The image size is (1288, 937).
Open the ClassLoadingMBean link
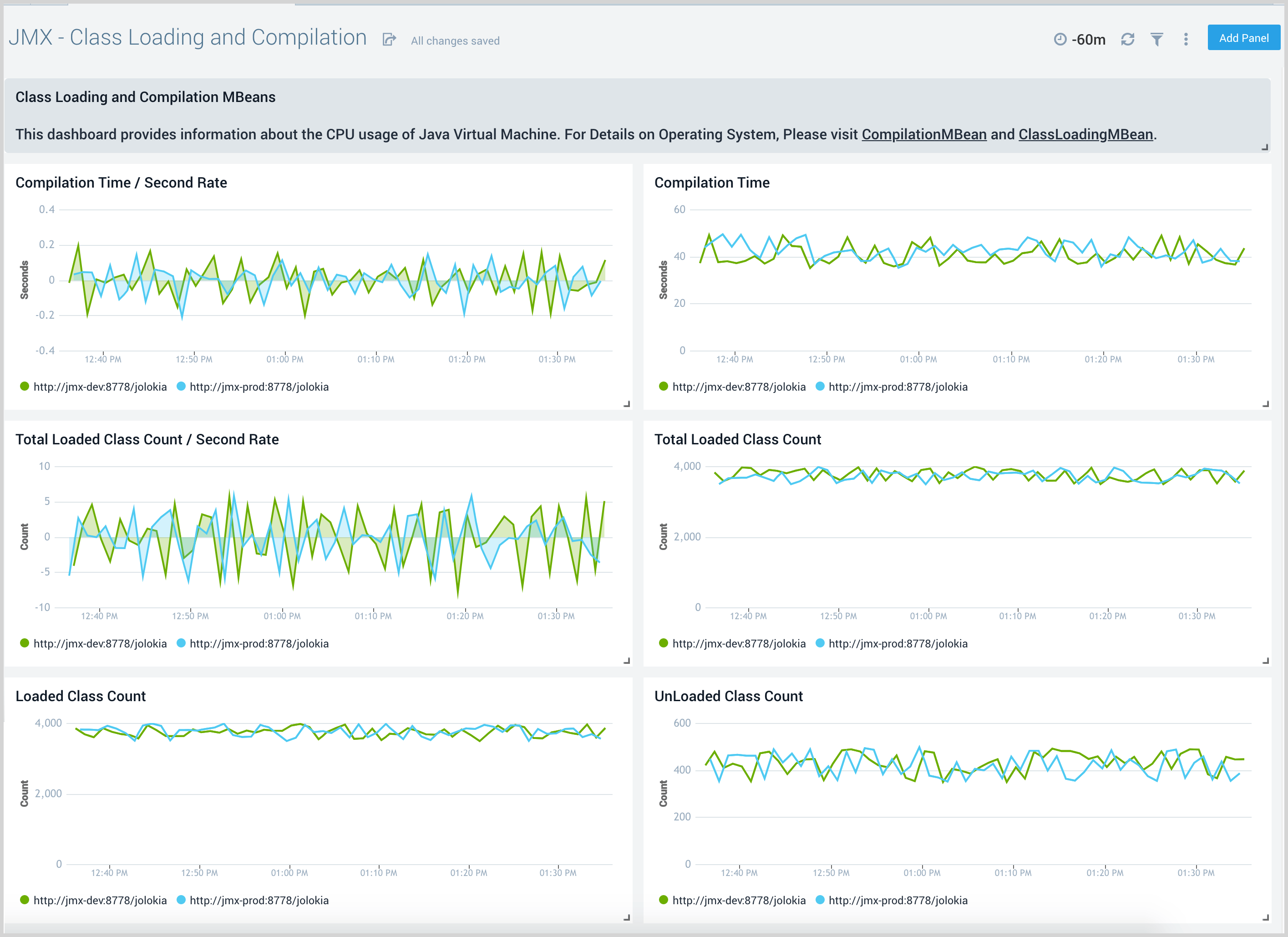(1085, 135)
